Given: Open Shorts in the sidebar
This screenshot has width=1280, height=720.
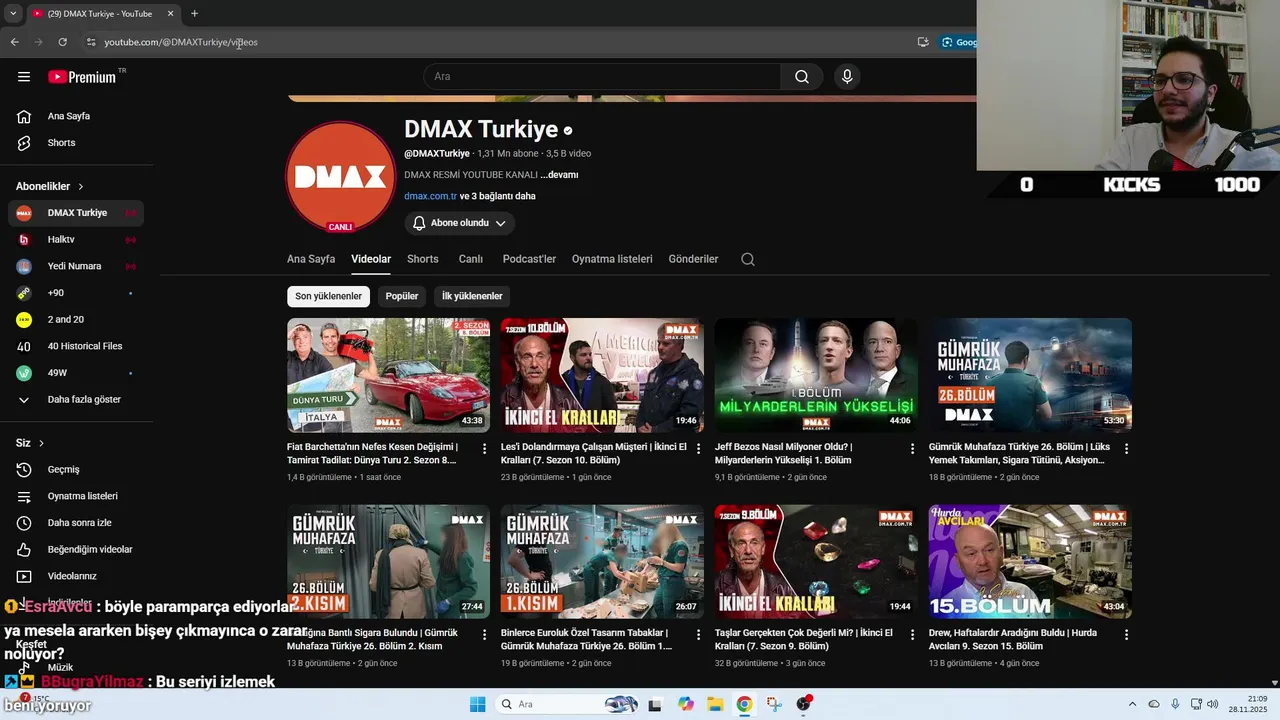Looking at the screenshot, I should coord(76,143).
